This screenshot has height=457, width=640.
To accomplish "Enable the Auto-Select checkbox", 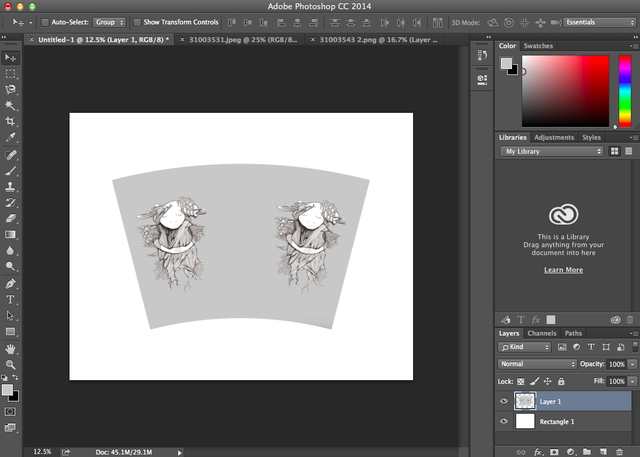I will point(45,22).
